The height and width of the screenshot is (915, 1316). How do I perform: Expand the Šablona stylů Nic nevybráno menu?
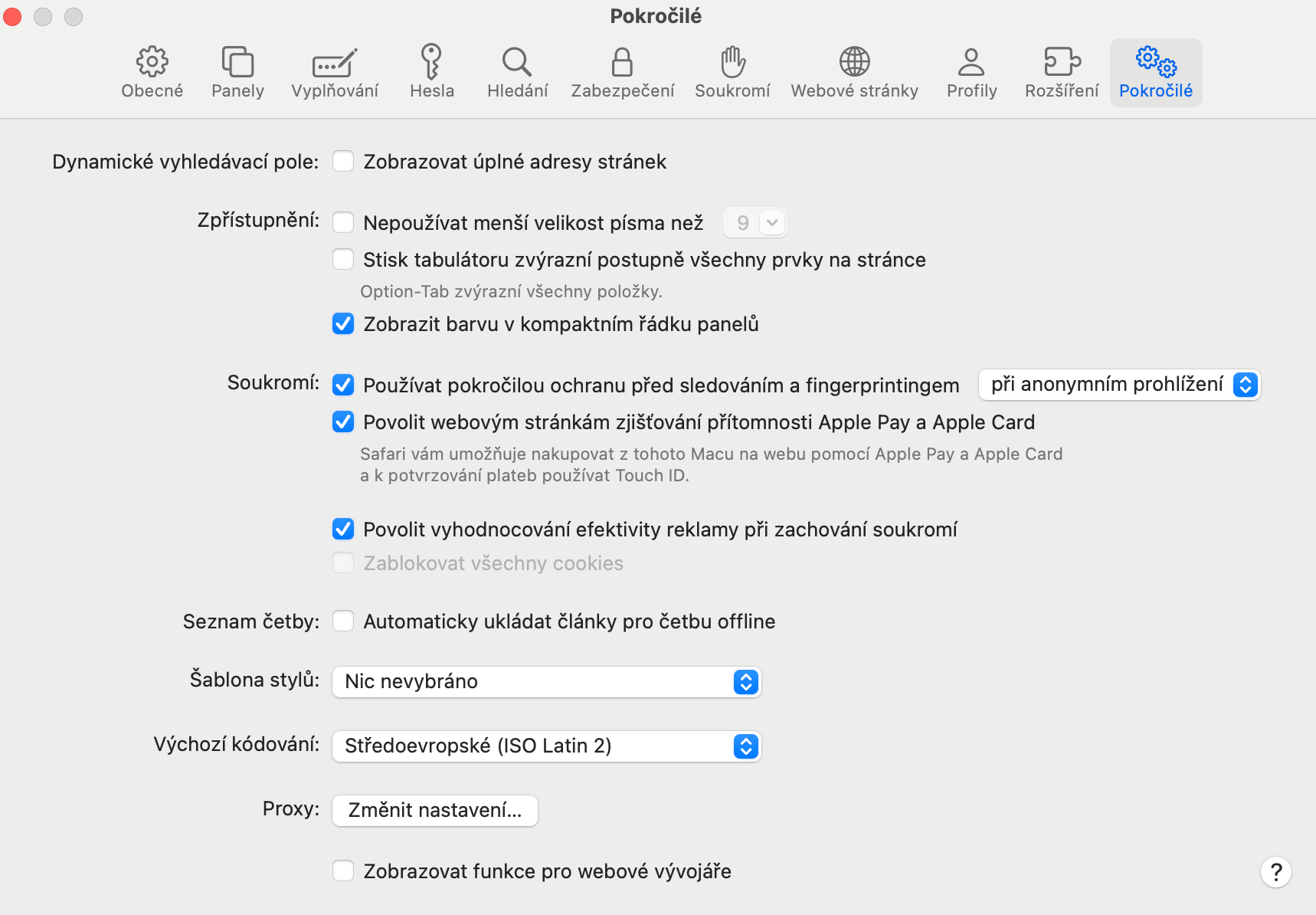[x=546, y=682]
